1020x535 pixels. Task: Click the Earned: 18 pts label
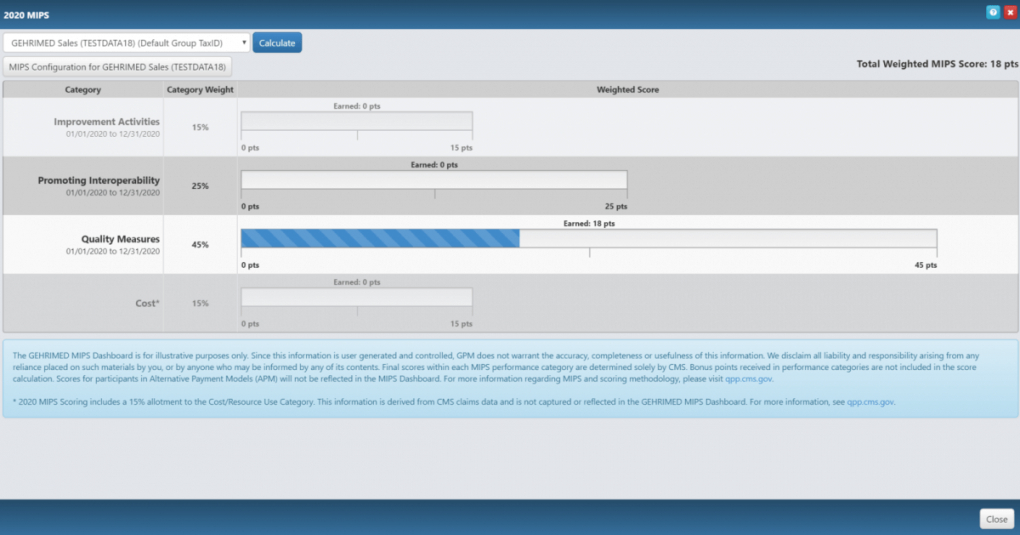pos(589,223)
